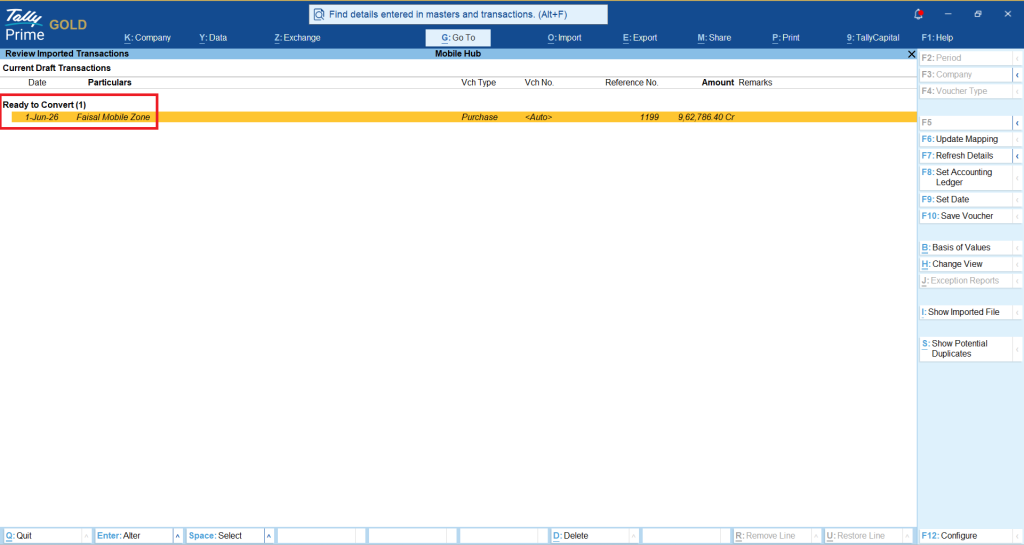Screen dimensions: 1024x545
Task: Click D: Delete button
Action: coord(590,536)
